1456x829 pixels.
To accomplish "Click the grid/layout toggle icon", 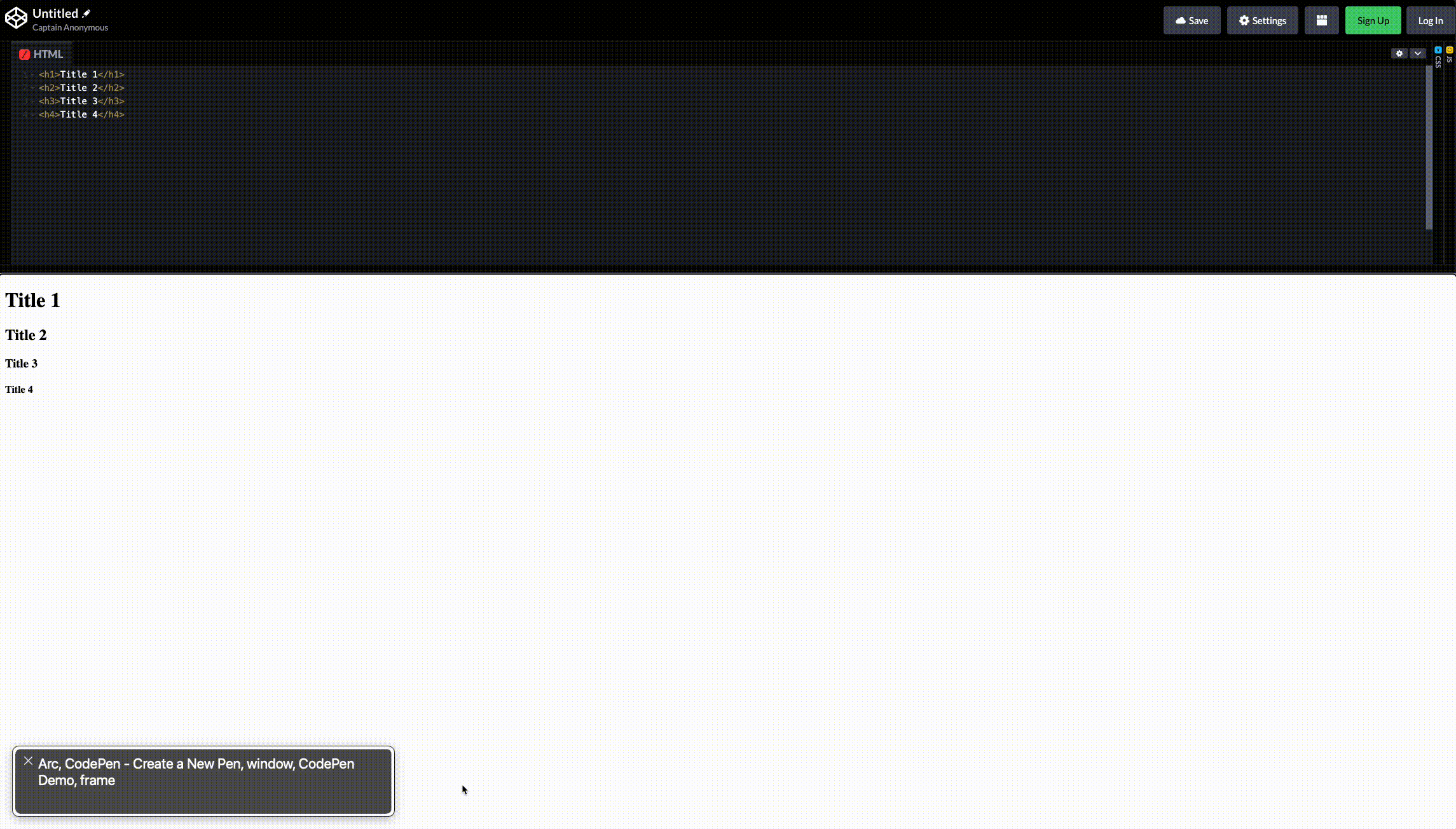I will pyautogui.click(x=1321, y=21).
